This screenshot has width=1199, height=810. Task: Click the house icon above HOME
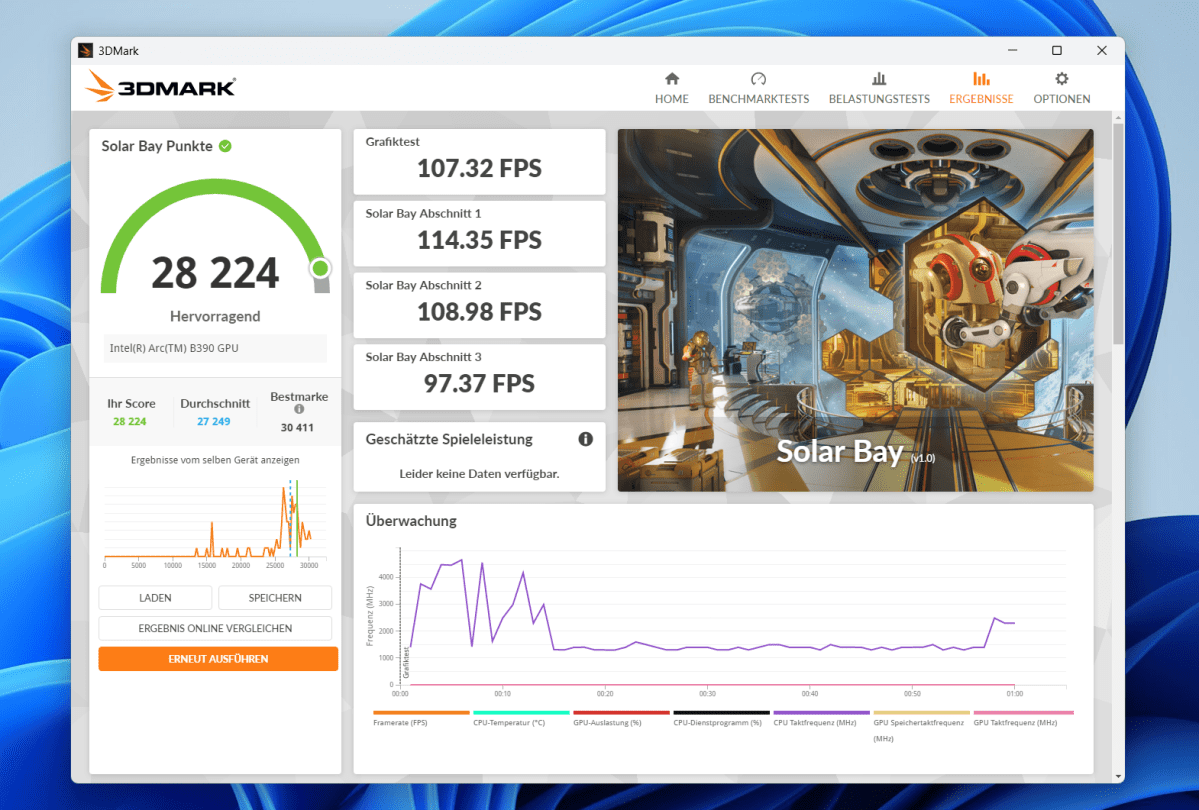coord(671,78)
